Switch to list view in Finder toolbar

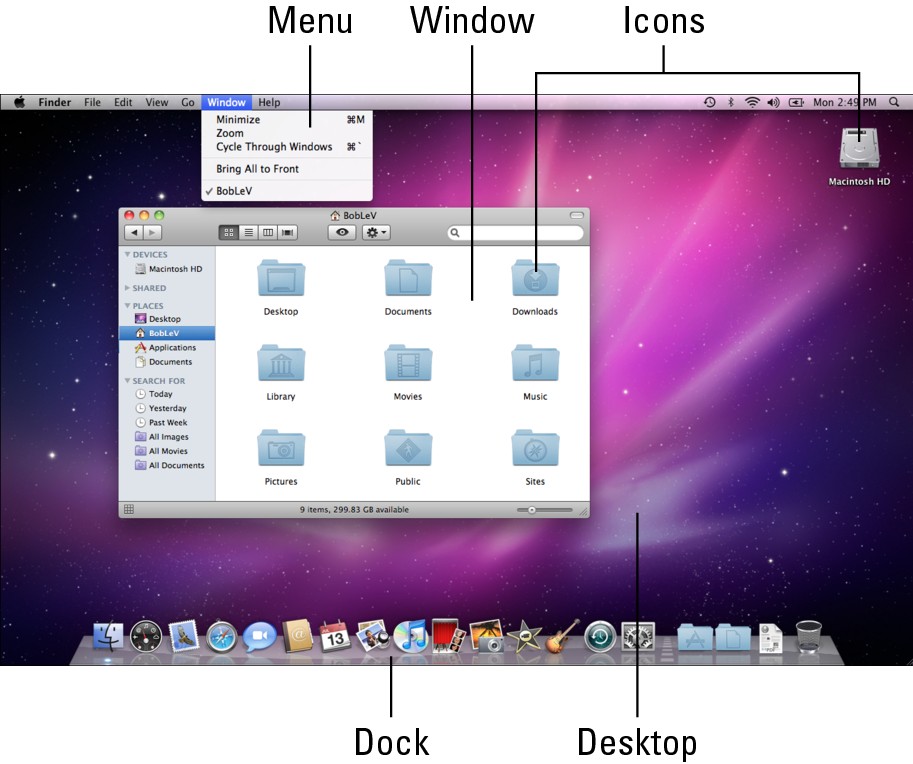[248, 232]
